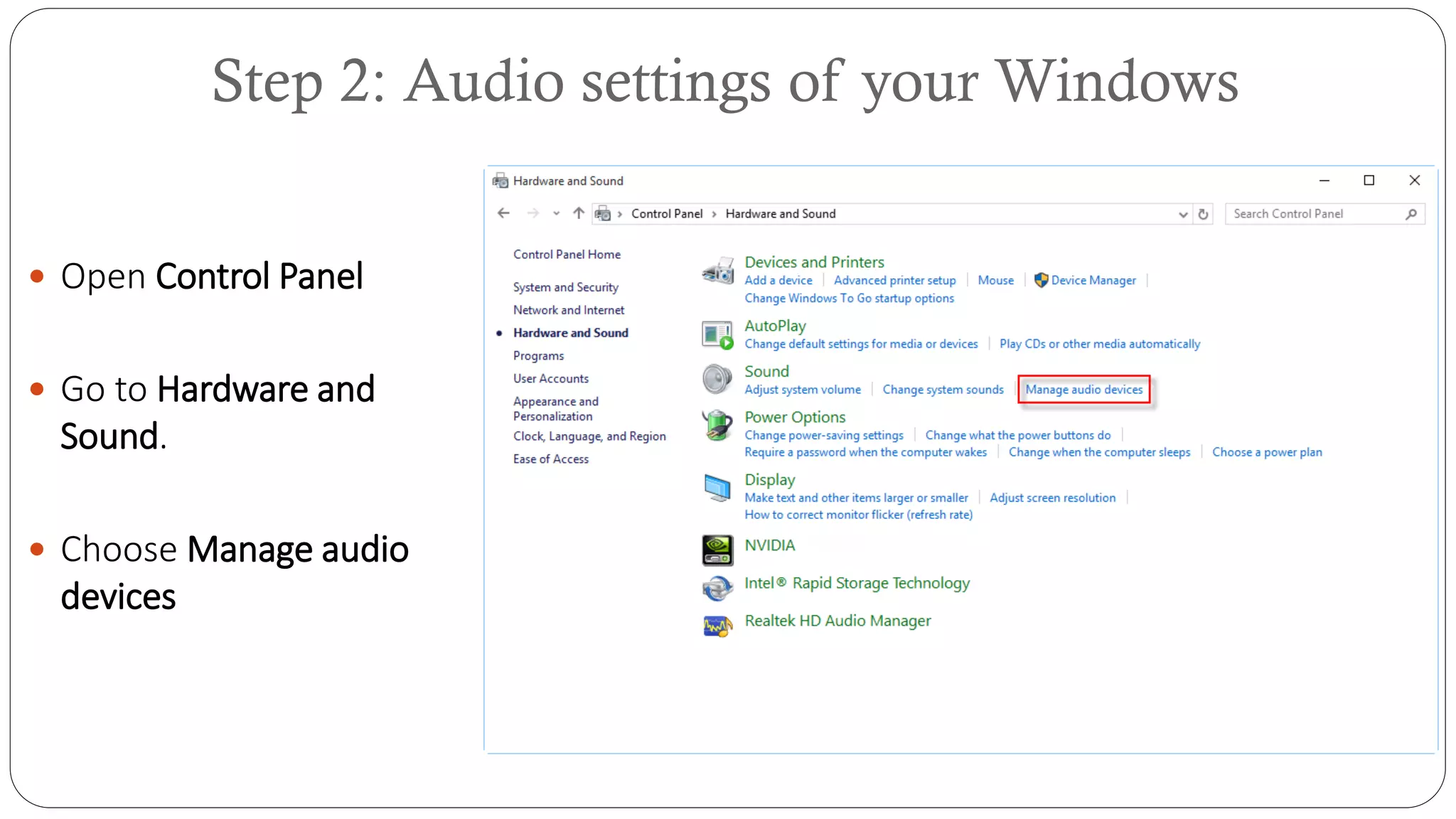Open AutoPlay heading link
Screen dimensions: 1456x819
[775, 326]
